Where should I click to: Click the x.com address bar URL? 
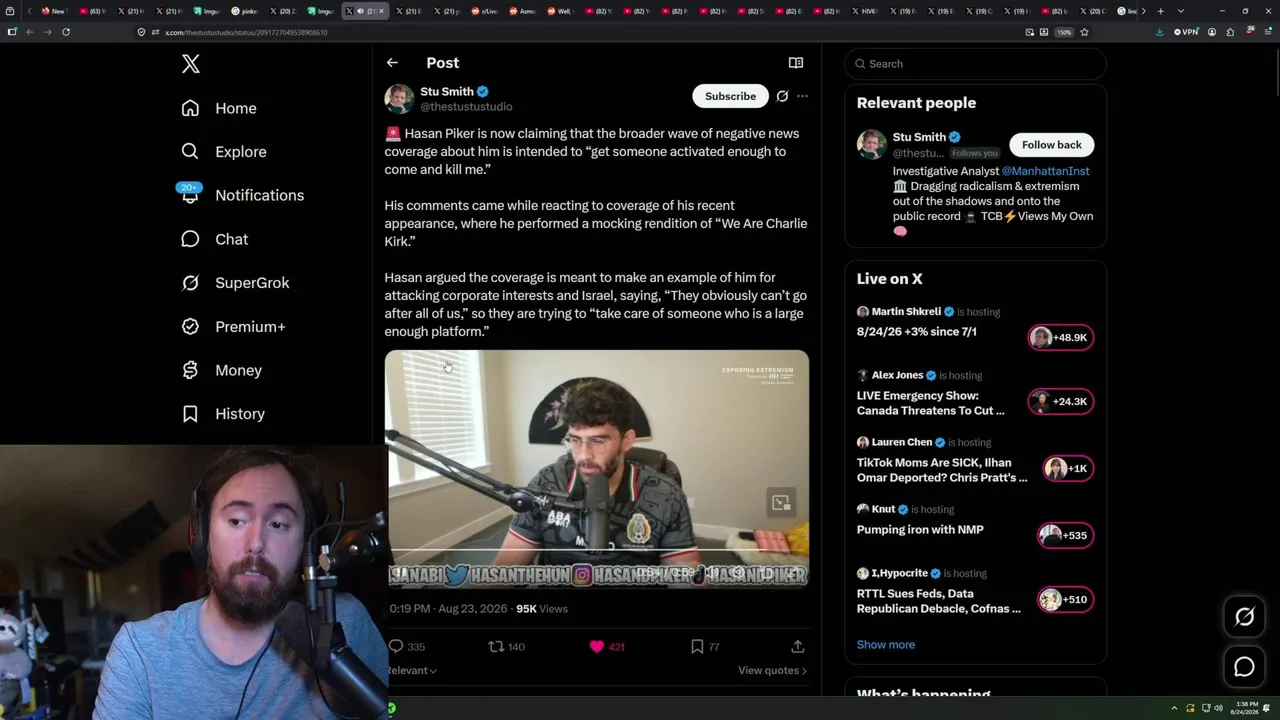[245, 32]
